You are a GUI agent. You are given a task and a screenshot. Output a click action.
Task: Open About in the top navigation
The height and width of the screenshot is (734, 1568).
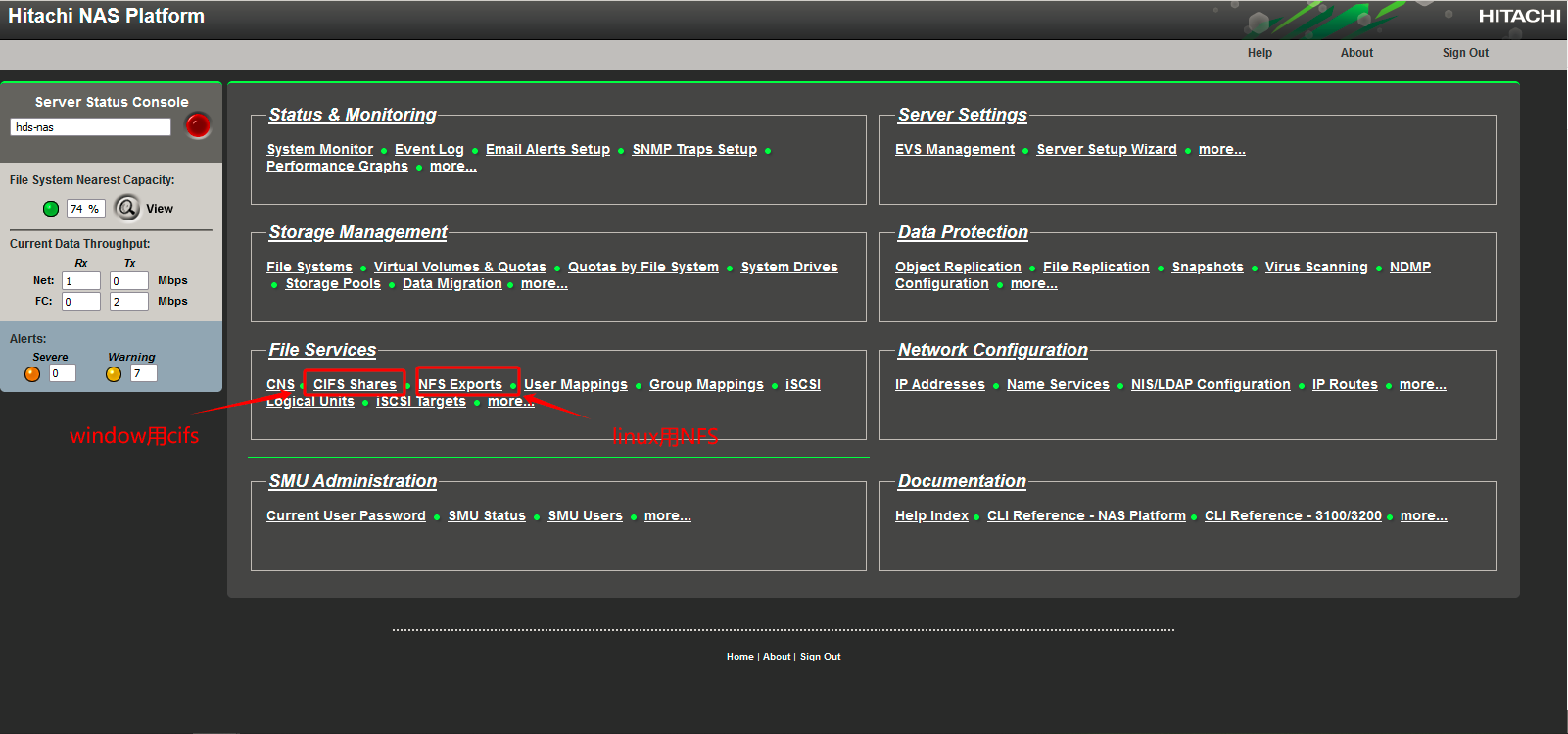(x=1356, y=53)
